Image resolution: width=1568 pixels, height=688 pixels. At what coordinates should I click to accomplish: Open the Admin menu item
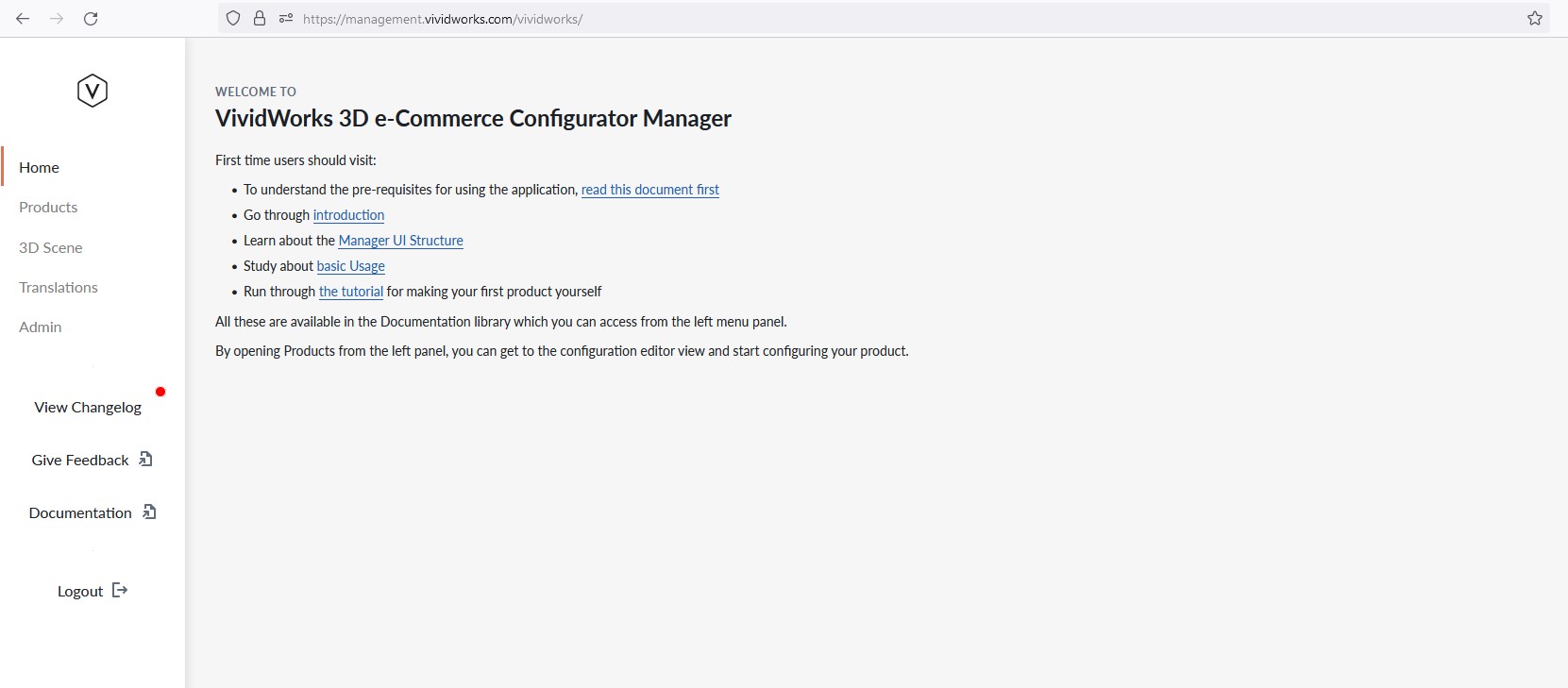(41, 327)
